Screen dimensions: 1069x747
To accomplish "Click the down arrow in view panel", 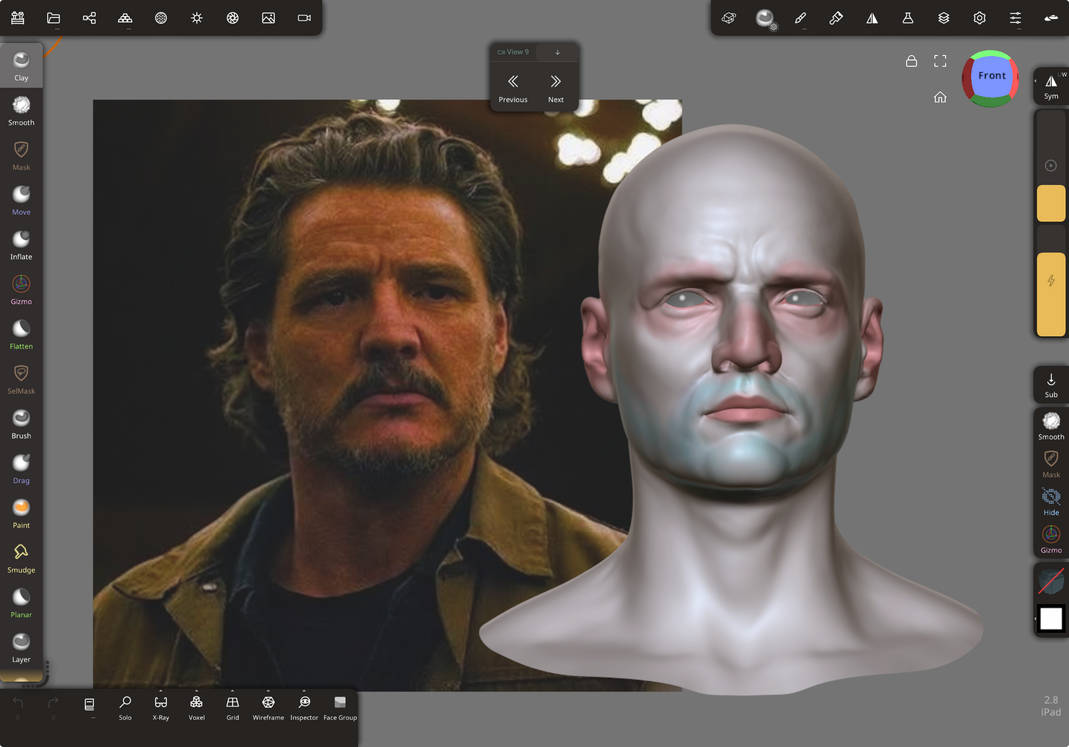I will 557,52.
